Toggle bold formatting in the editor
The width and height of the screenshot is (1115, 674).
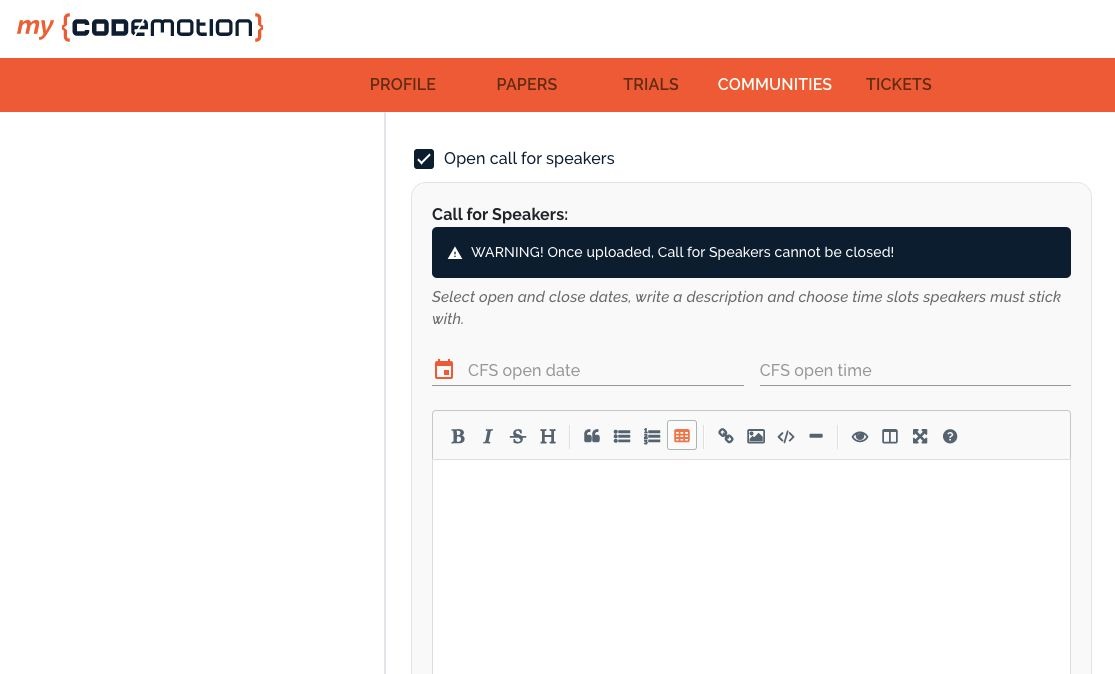click(458, 436)
